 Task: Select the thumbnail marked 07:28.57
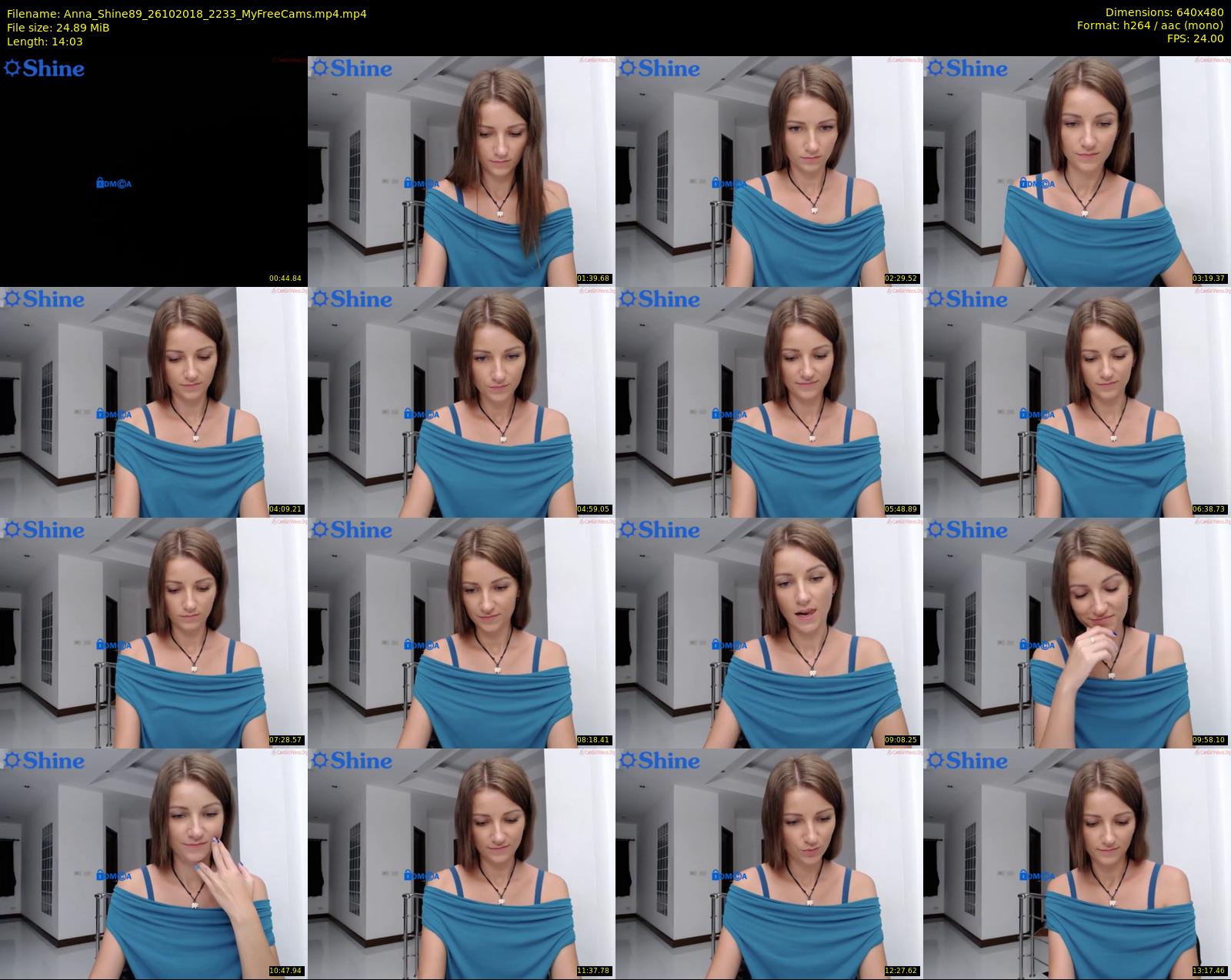tap(154, 632)
